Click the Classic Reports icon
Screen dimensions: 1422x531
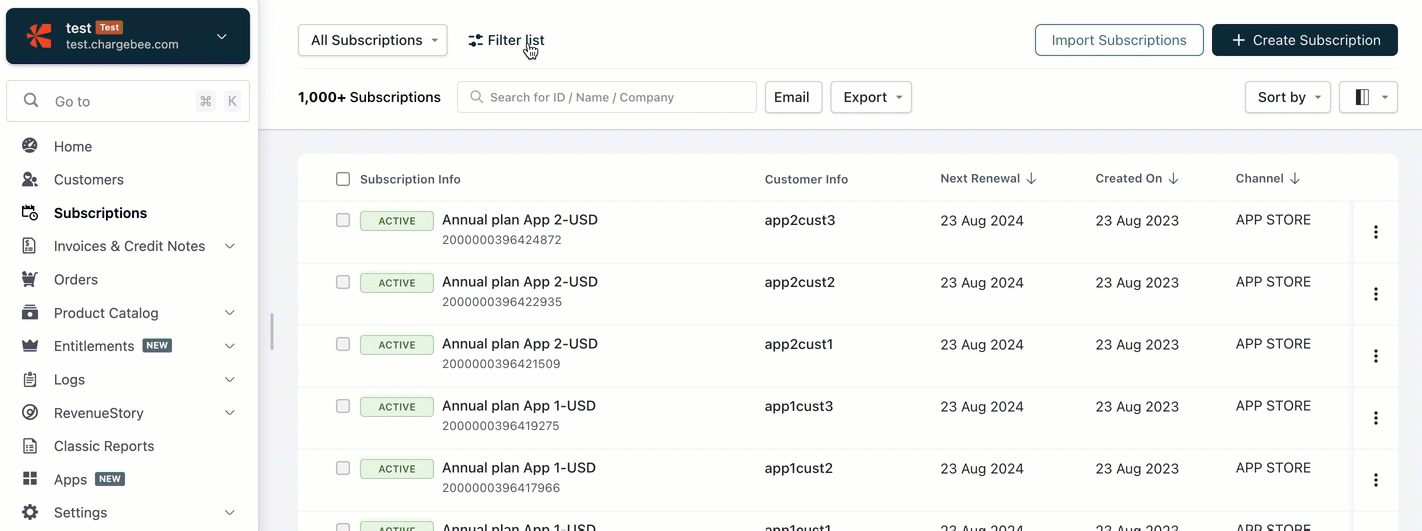coord(30,446)
